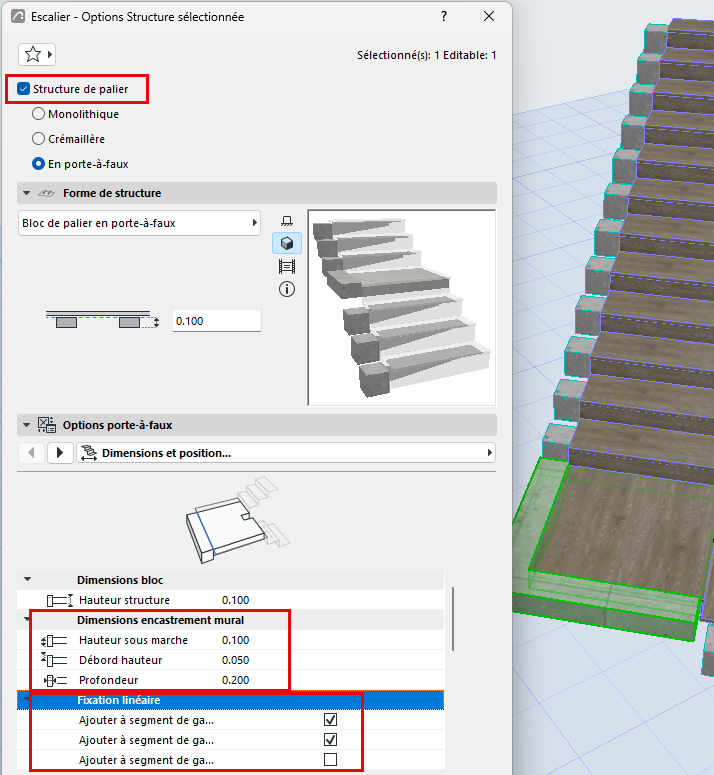Open the Favorites star button
Image resolution: width=714 pixels, height=775 pixels.
tap(37, 54)
